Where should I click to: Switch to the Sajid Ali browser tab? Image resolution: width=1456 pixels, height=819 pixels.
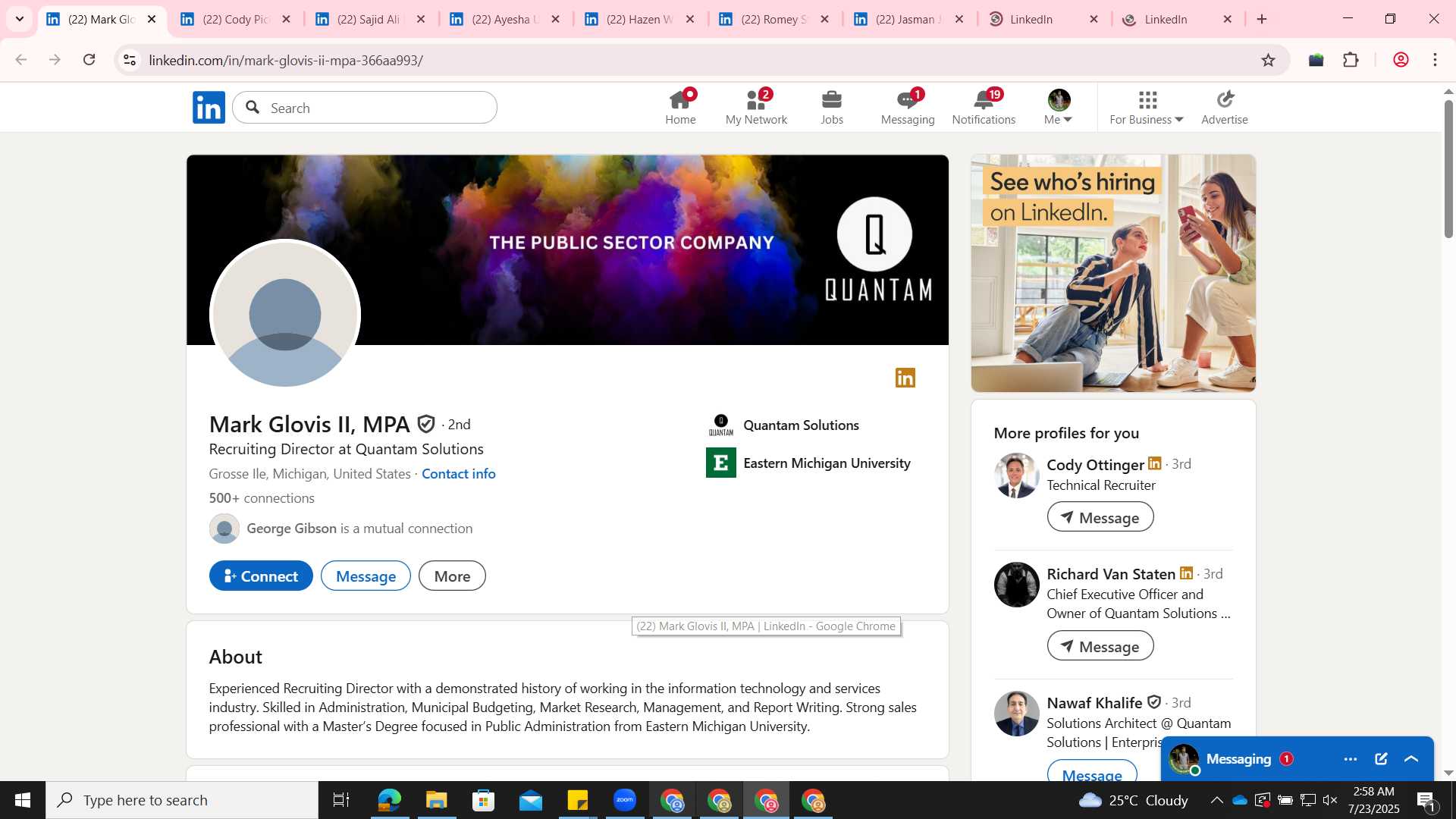coord(370,19)
